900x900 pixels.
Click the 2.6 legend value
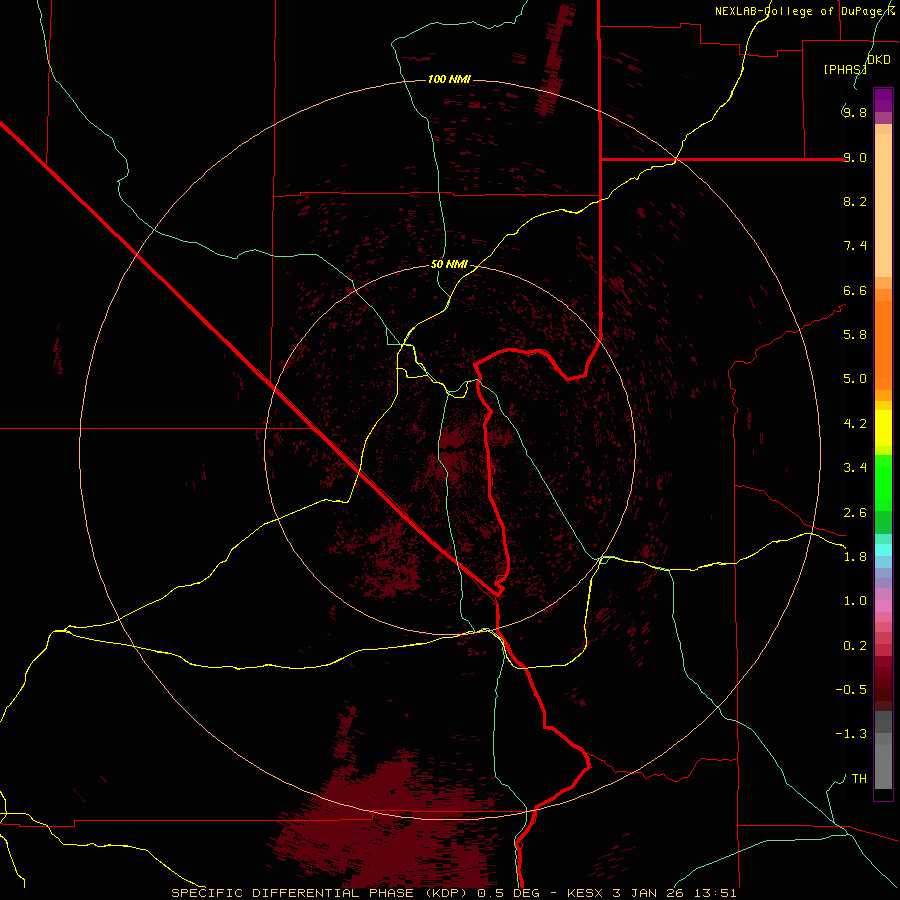pos(855,513)
